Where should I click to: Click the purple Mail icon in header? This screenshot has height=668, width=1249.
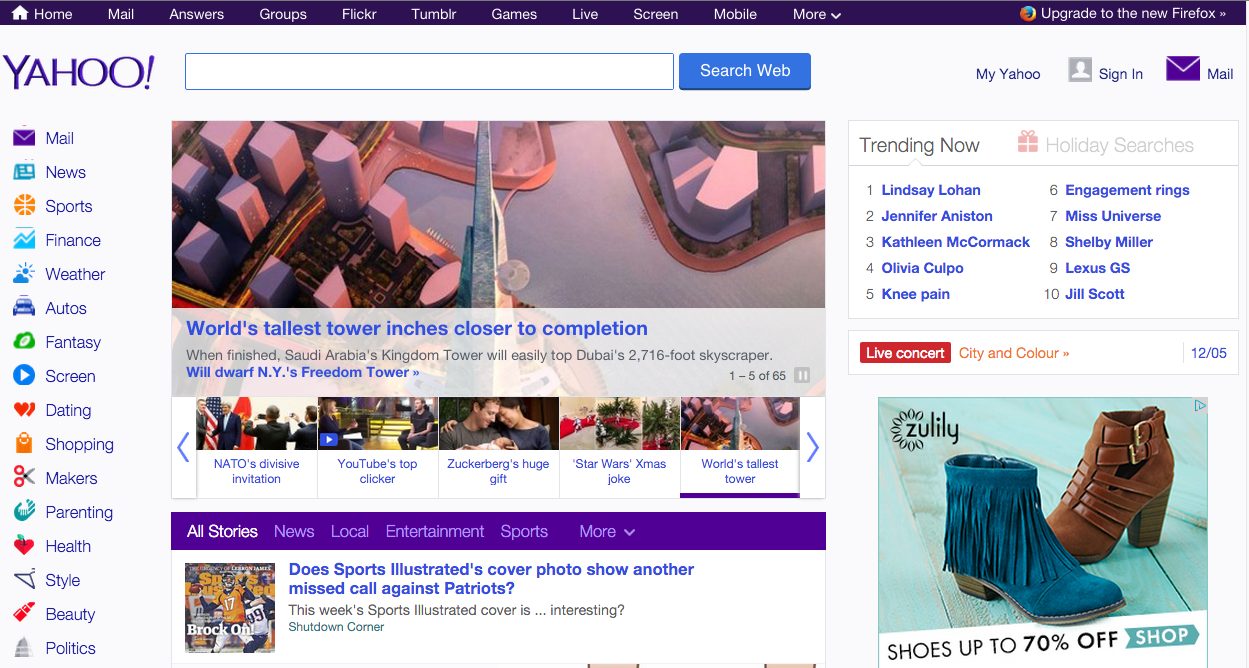(x=1183, y=70)
